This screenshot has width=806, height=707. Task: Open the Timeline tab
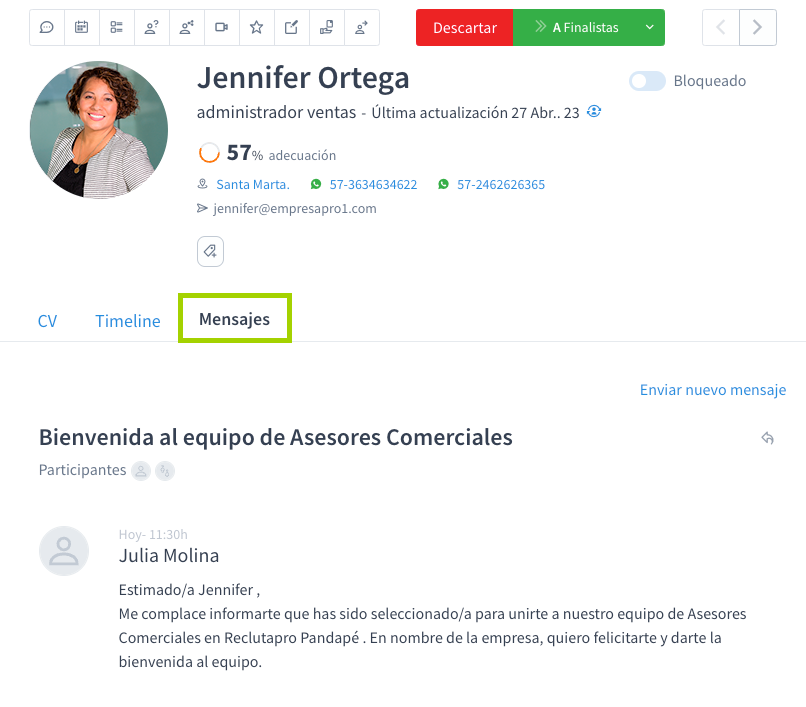127,321
